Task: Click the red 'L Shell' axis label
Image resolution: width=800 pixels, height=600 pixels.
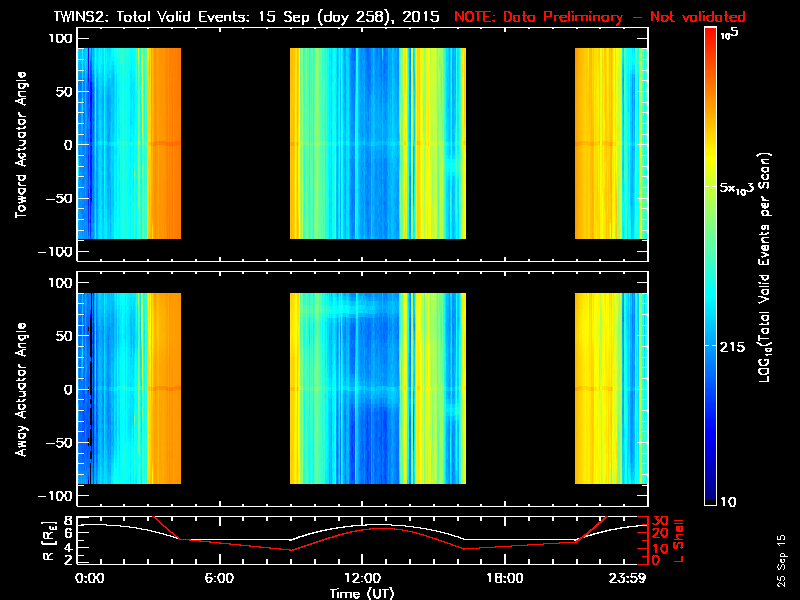Action: click(678, 540)
